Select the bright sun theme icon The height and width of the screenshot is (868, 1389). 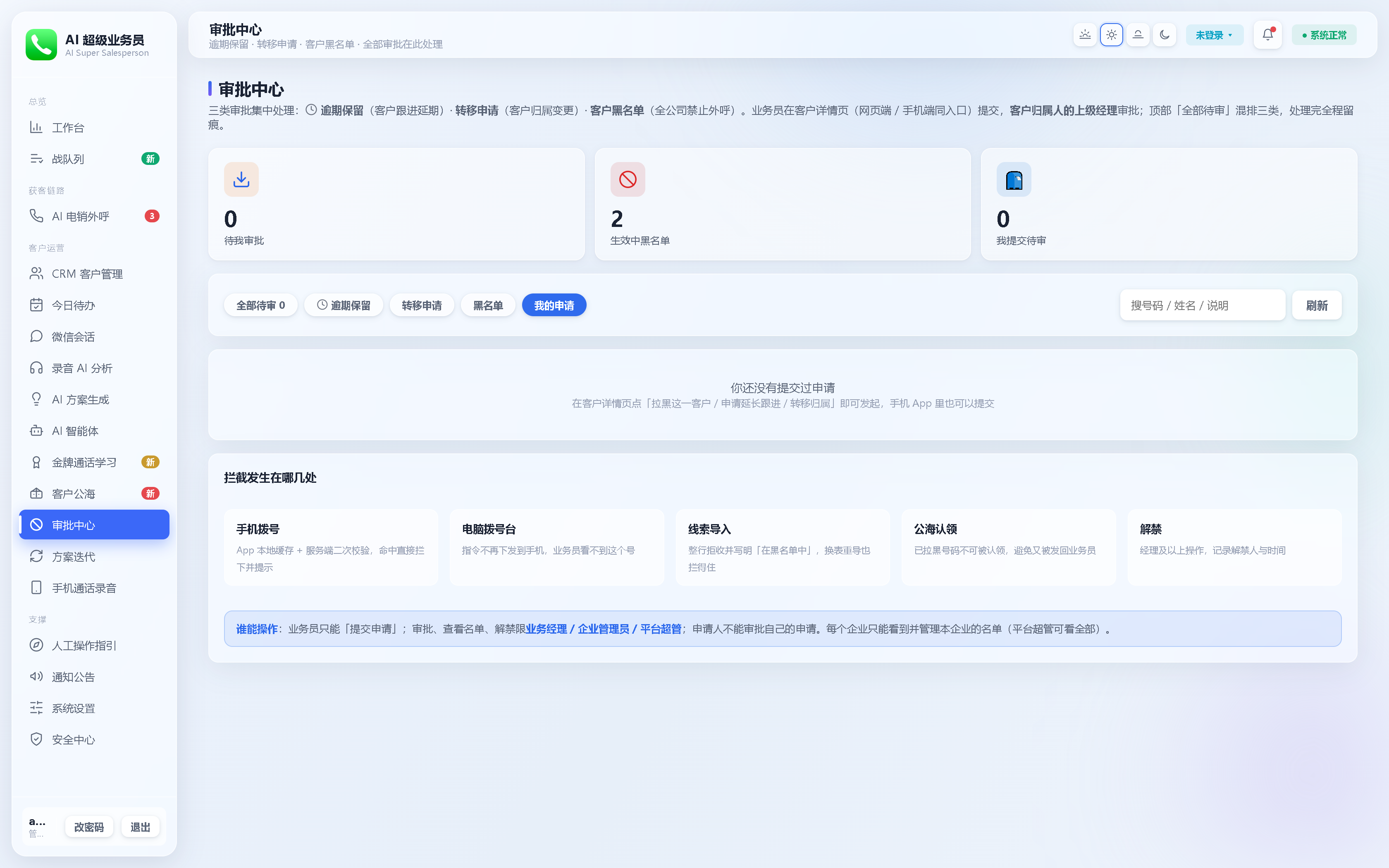coord(1111,35)
